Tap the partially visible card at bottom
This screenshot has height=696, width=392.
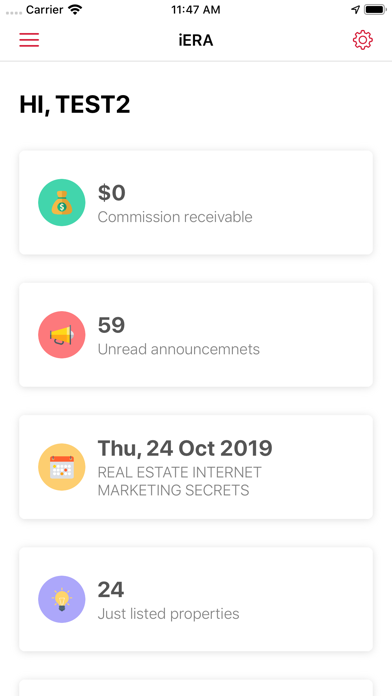196,688
